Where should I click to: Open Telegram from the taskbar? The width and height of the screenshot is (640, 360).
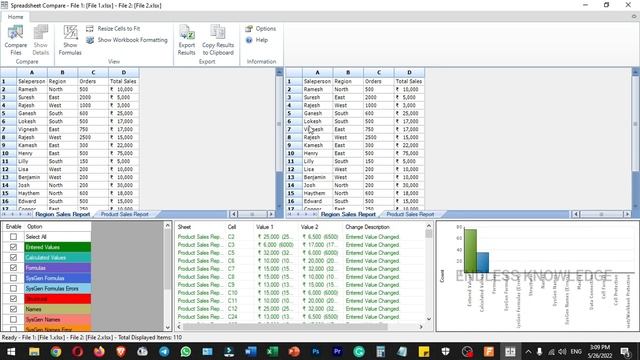(164, 351)
